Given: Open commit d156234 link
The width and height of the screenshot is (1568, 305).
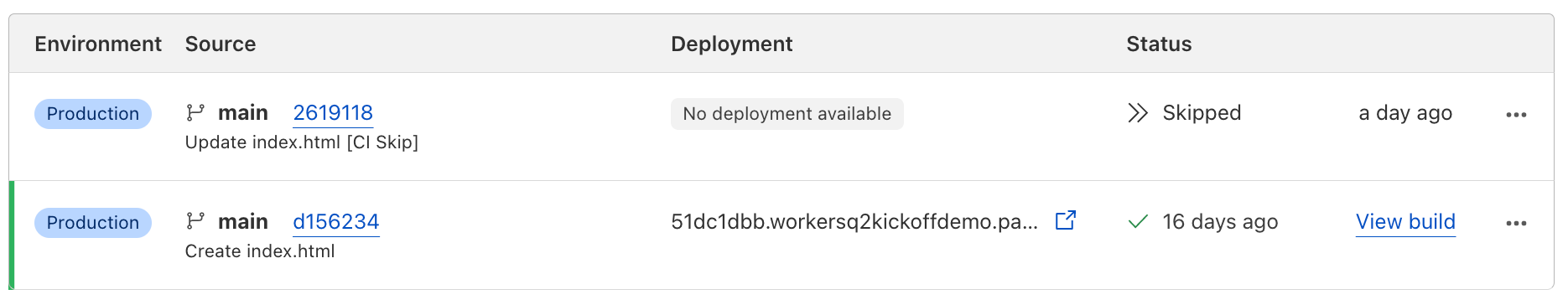Looking at the screenshot, I should pos(336,222).
